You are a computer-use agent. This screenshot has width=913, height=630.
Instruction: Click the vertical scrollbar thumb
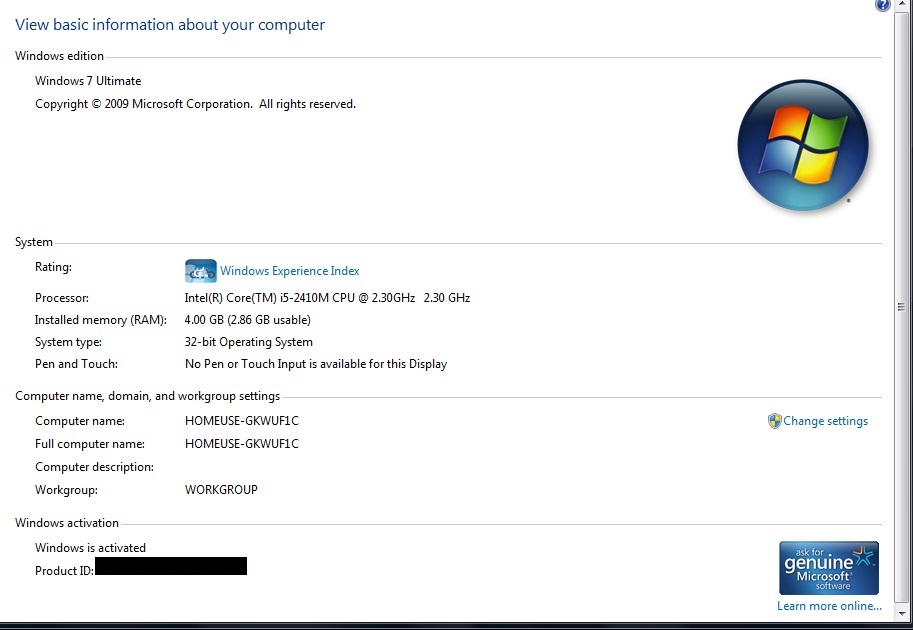click(901, 307)
